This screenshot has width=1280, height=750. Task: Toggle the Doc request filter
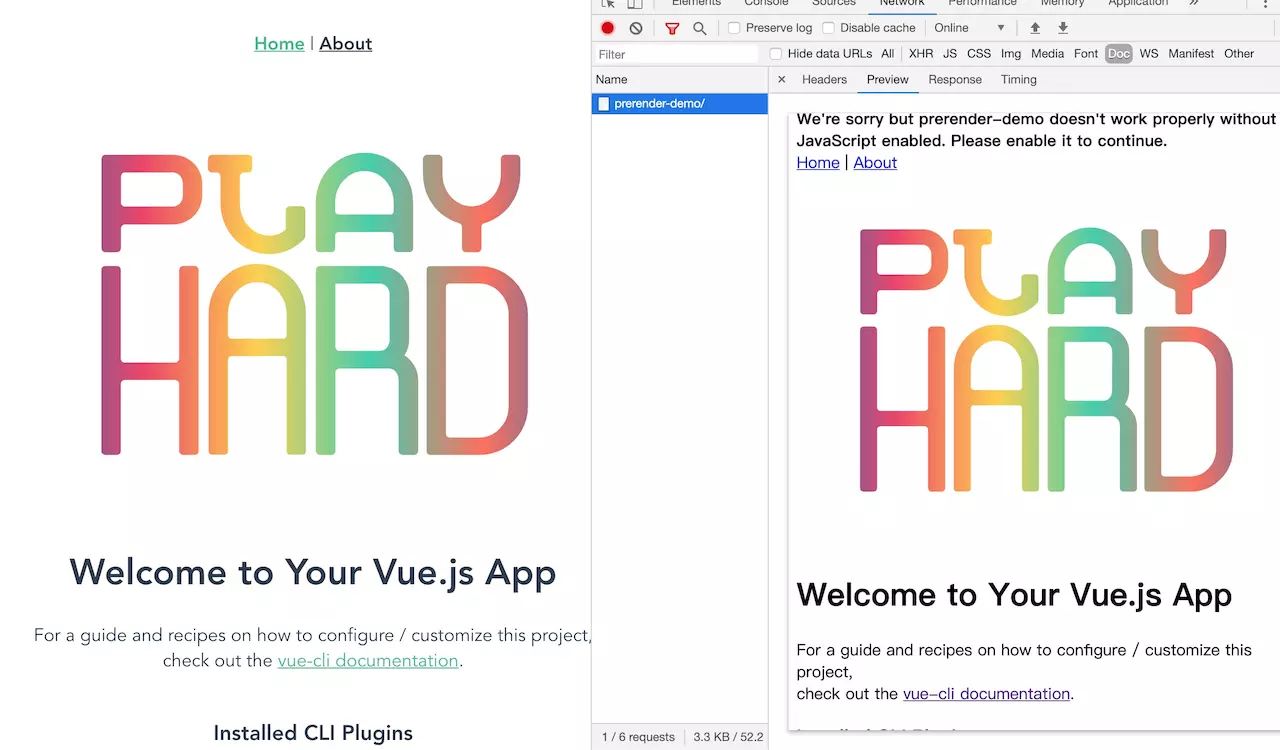point(1119,54)
